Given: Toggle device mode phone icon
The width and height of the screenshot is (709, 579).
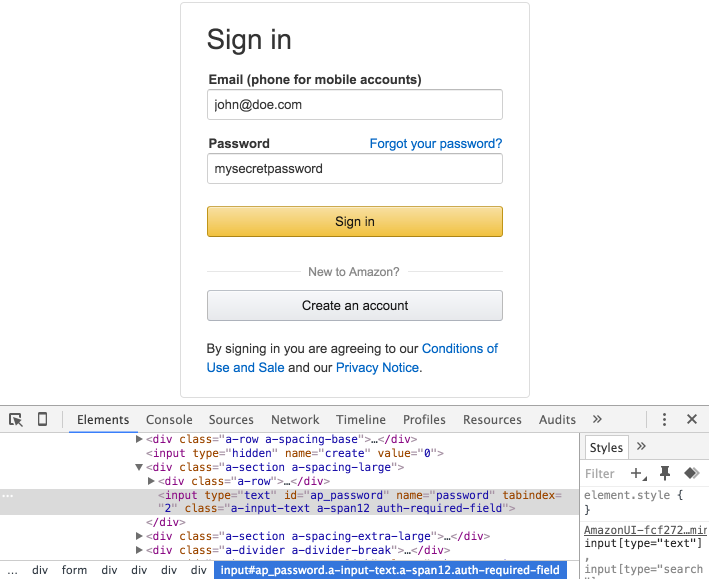Looking at the screenshot, I should pos(42,420).
